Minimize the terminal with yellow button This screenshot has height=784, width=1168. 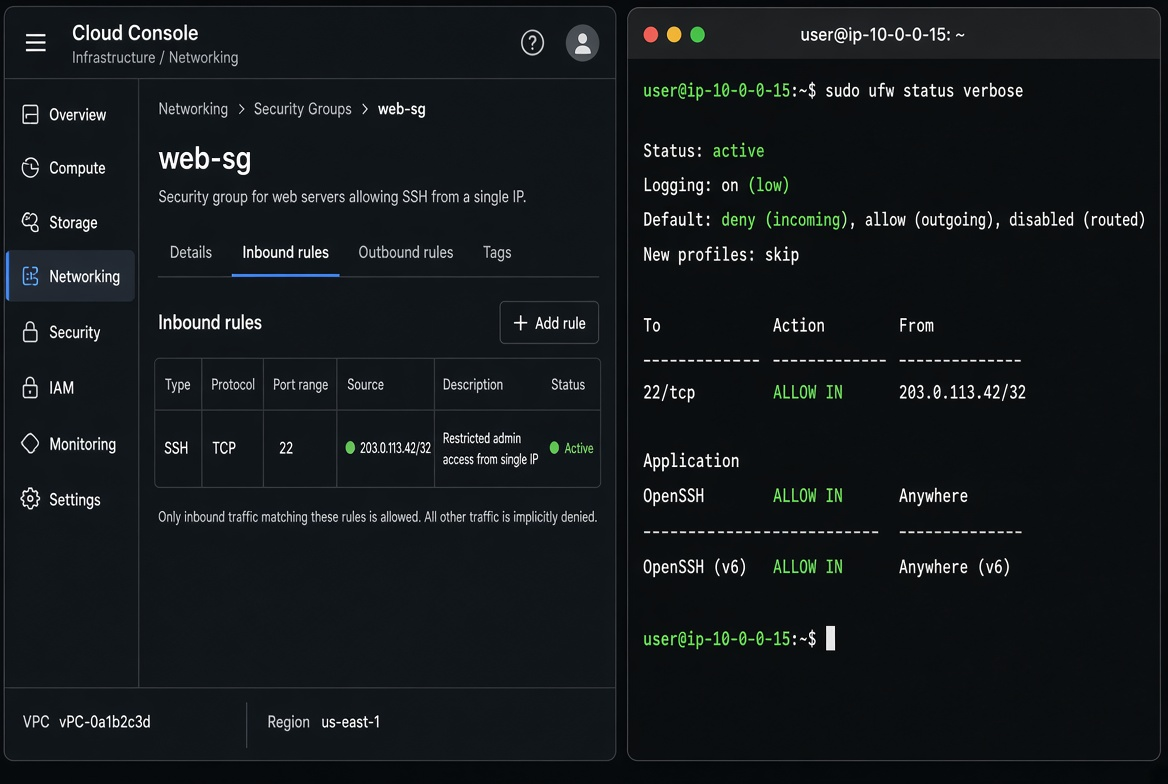click(x=674, y=35)
